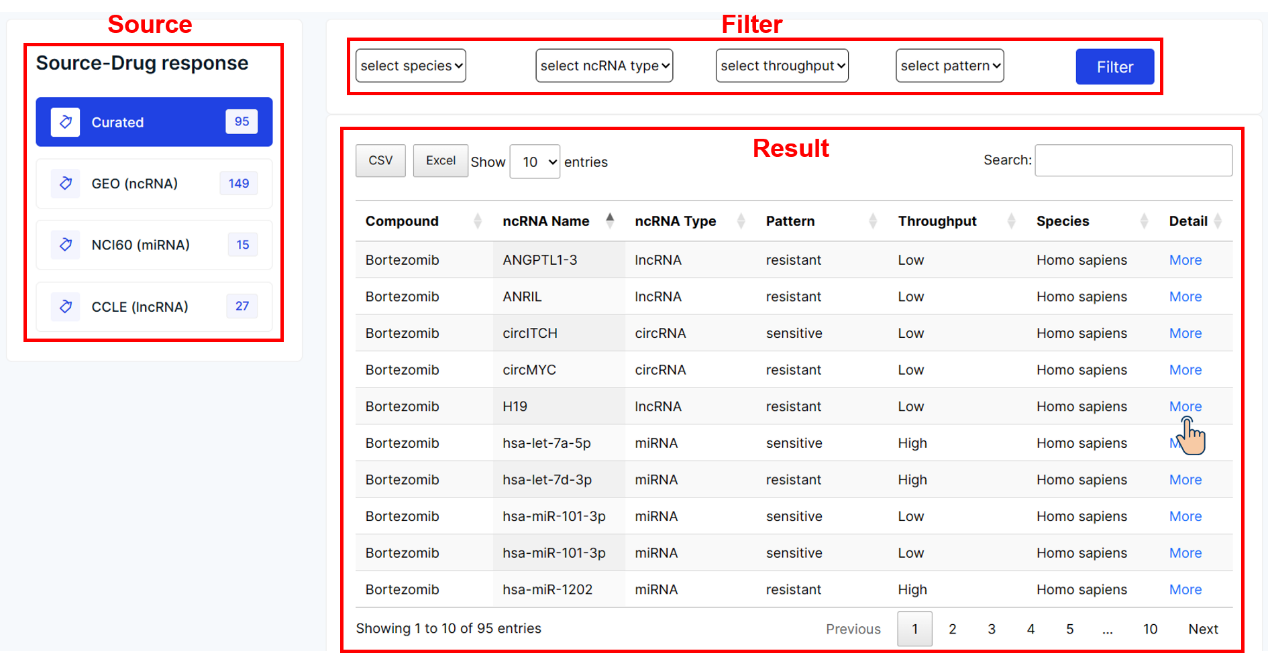Click the Source-Drug response heading

tap(142, 63)
